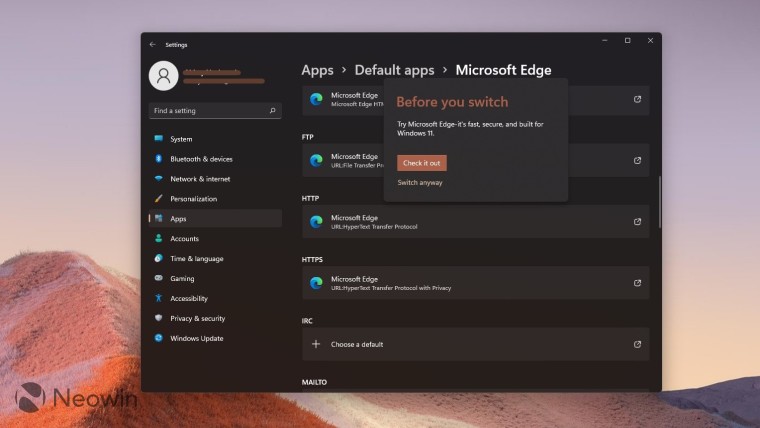Screen dimensions: 760x428
Task: Click the System monitor icon
Action: click(x=158, y=138)
